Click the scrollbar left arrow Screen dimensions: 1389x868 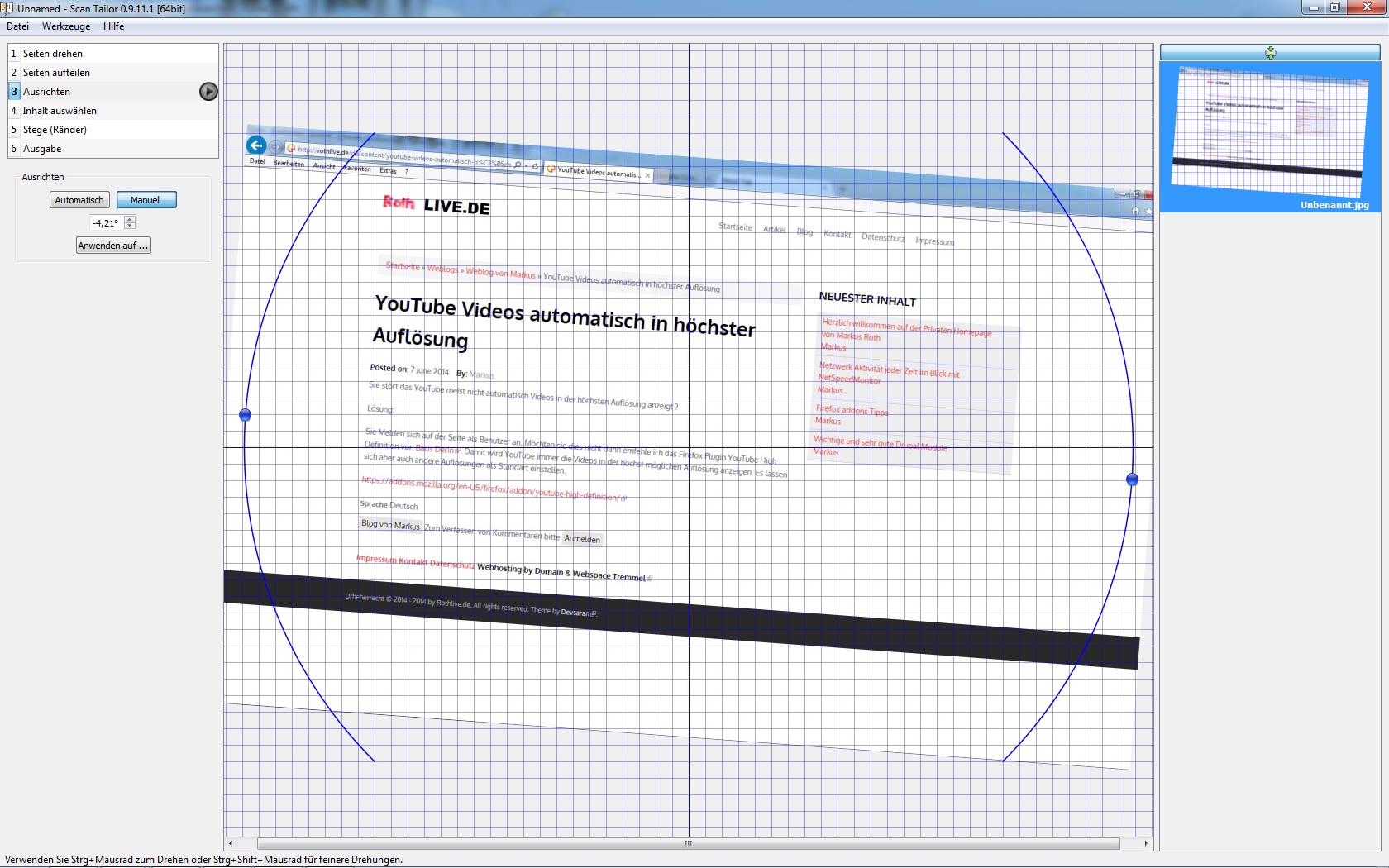(x=231, y=843)
